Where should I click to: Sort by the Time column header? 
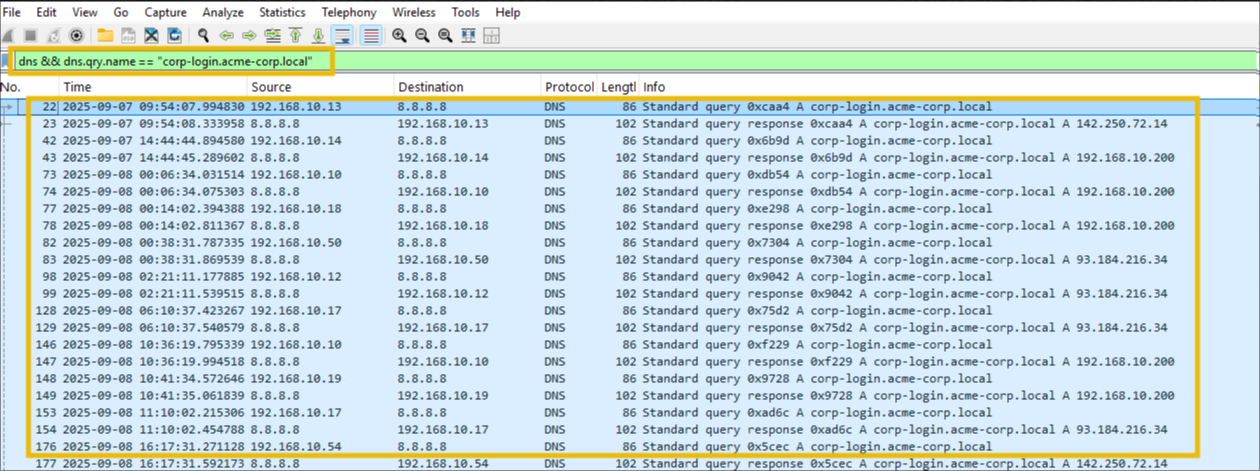pos(152,87)
